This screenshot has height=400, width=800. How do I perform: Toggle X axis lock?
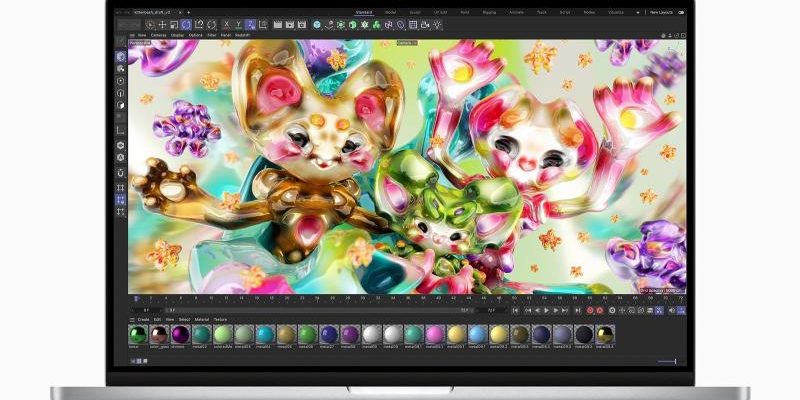tap(227, 24)
